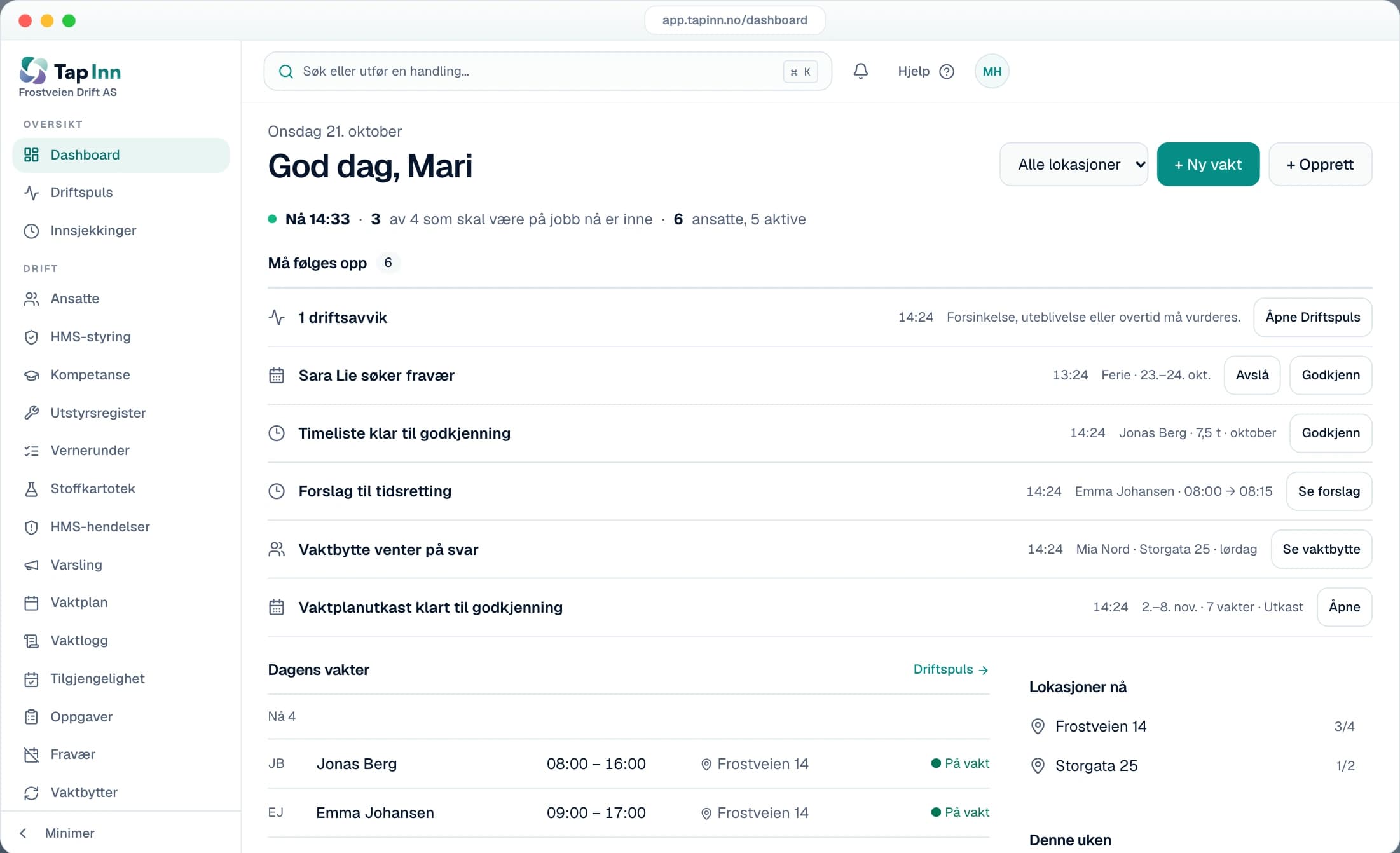
Task: Click Åpne for Vaktplanutkast
Action: tap(1344, 607)
